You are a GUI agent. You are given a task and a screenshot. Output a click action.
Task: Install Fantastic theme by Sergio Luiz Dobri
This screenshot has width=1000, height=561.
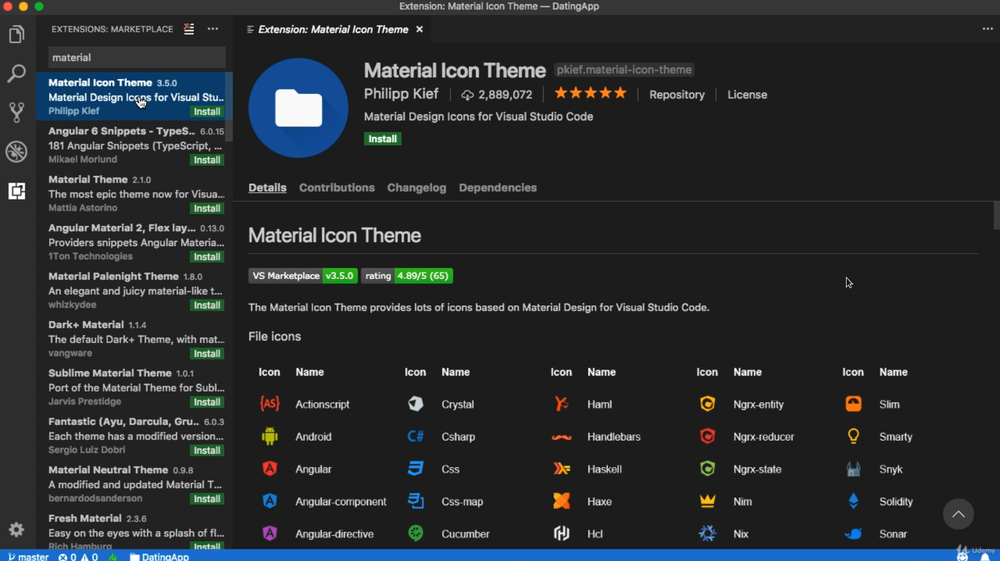coord(207,451)
